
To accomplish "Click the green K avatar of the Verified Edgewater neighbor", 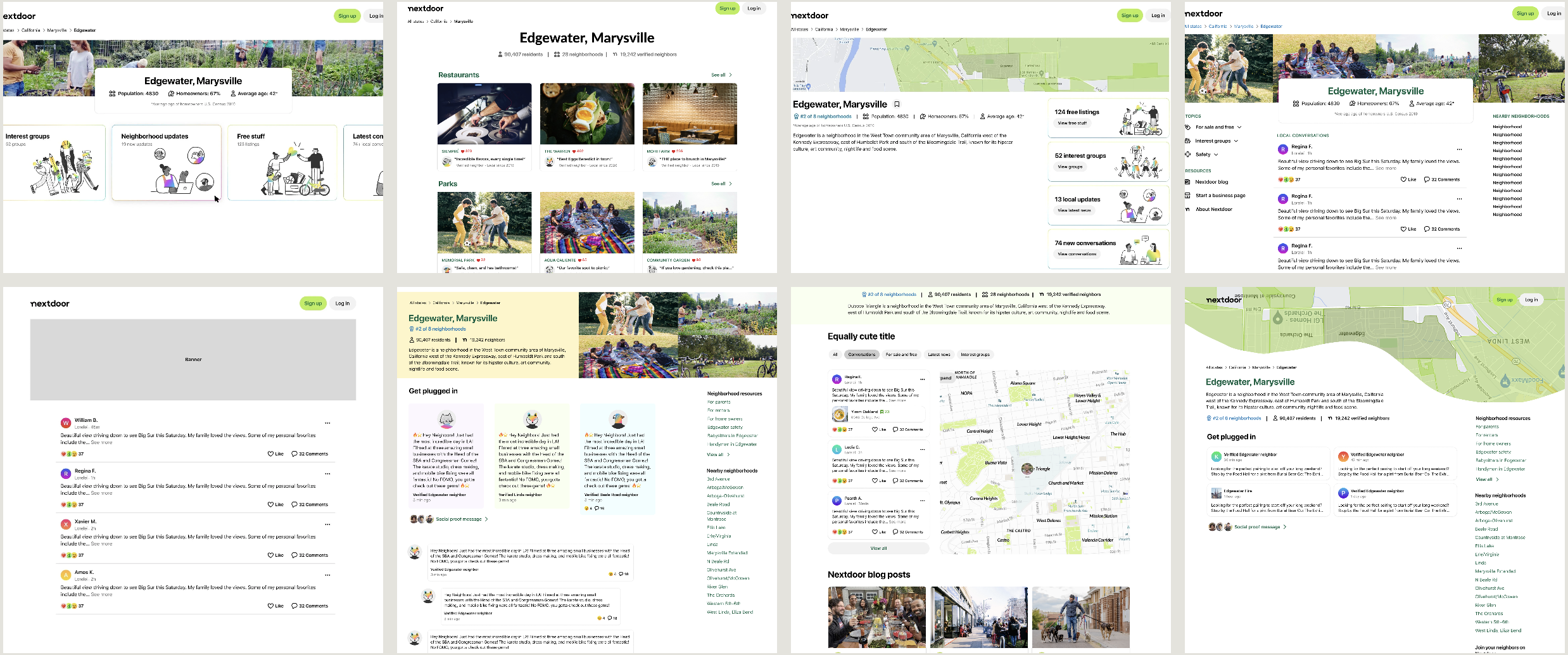I will (x=1216, y=456).
